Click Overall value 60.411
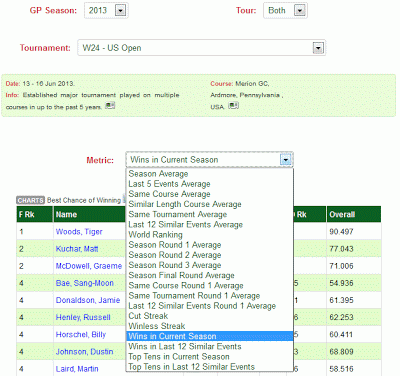 [x=341, y=335]
